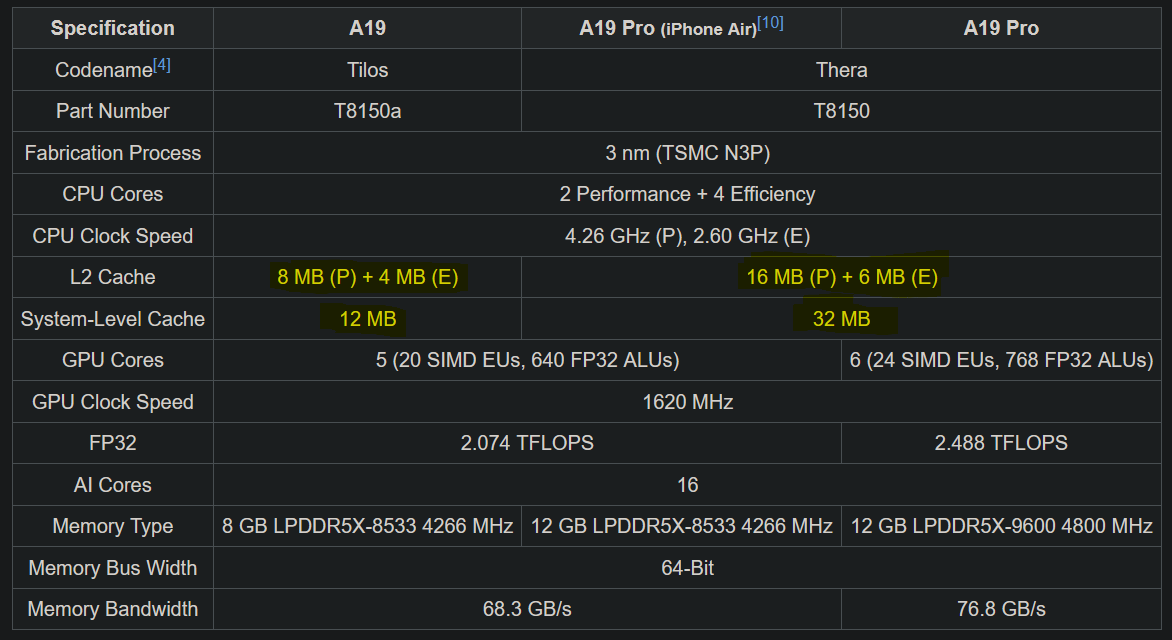This screenshot has height=640, width=1172.
Task: Click the highlighted 12 MB cache value
Action: click(x=367, y=319)
